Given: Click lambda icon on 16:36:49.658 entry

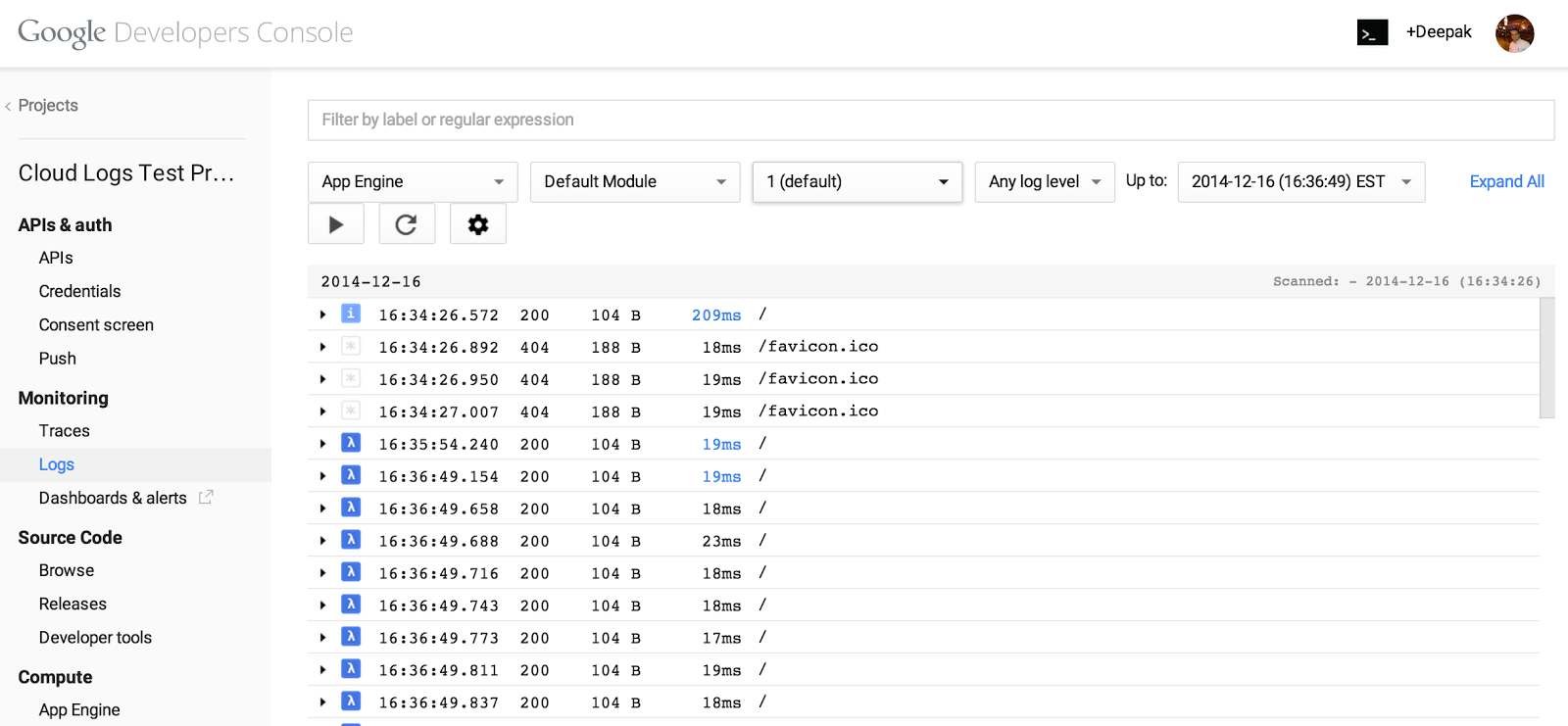Looking at the screenshot, I should tap(351, 508).
